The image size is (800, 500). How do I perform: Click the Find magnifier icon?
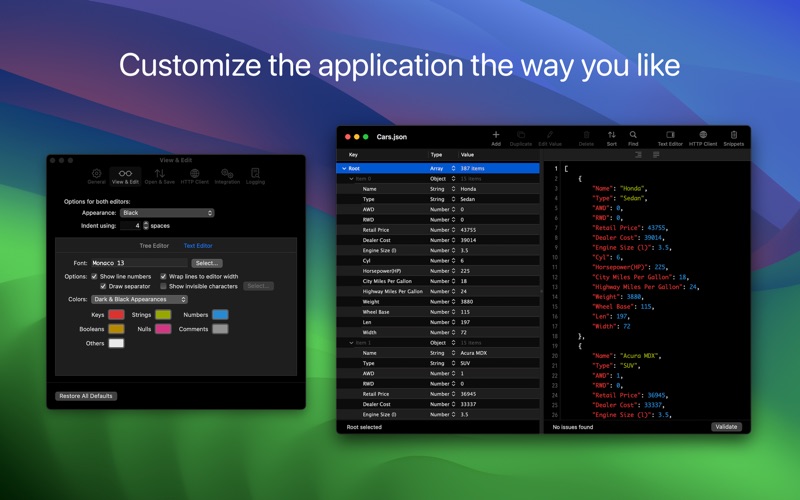click(633, 135)
